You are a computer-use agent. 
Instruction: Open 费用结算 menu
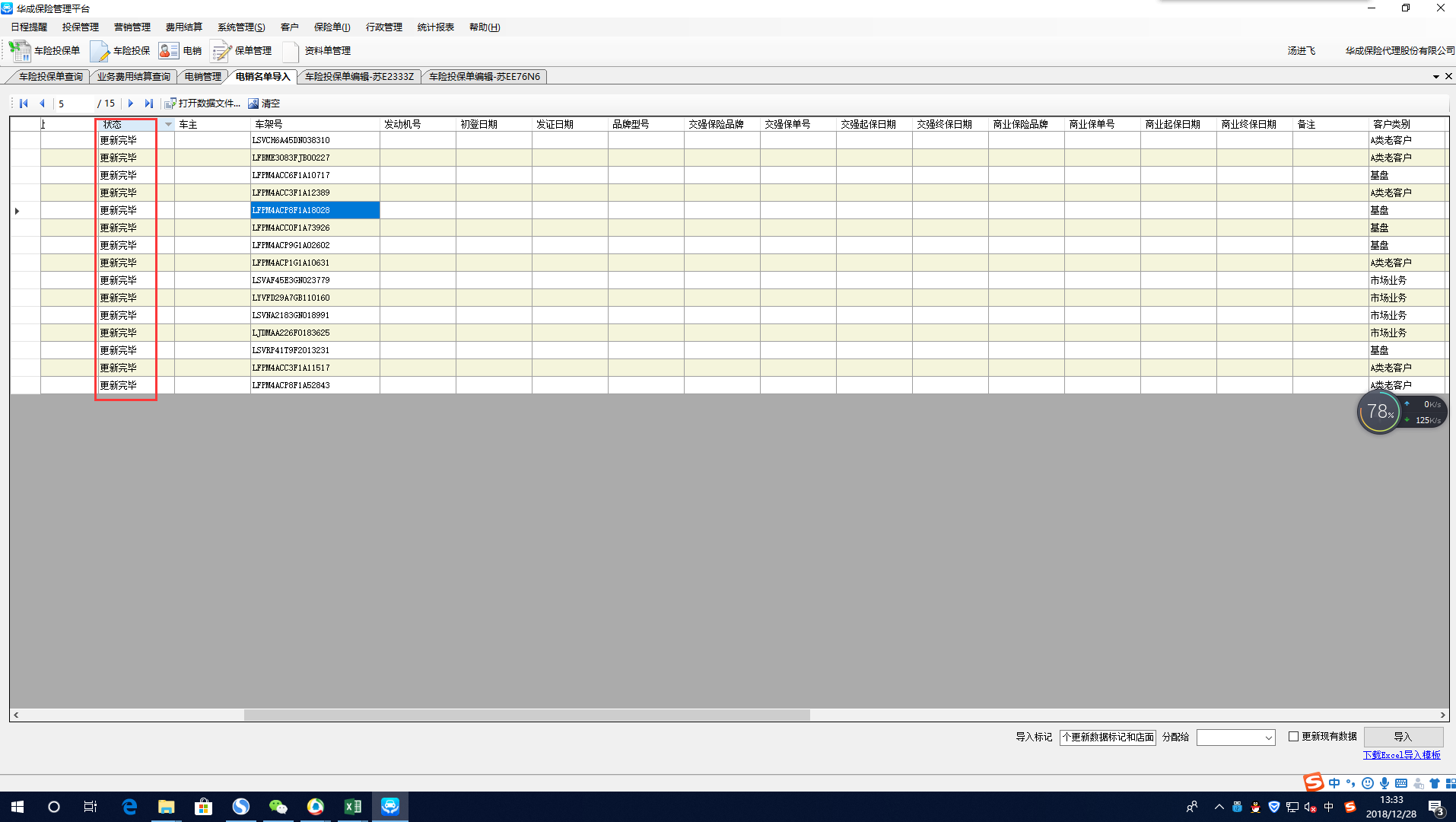coord(184,27)
